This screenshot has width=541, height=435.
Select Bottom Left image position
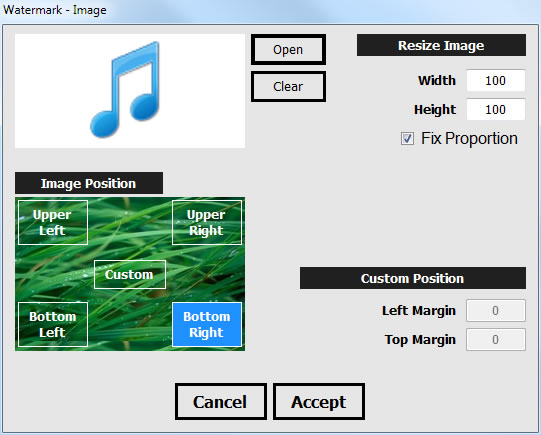pos(53,324)
